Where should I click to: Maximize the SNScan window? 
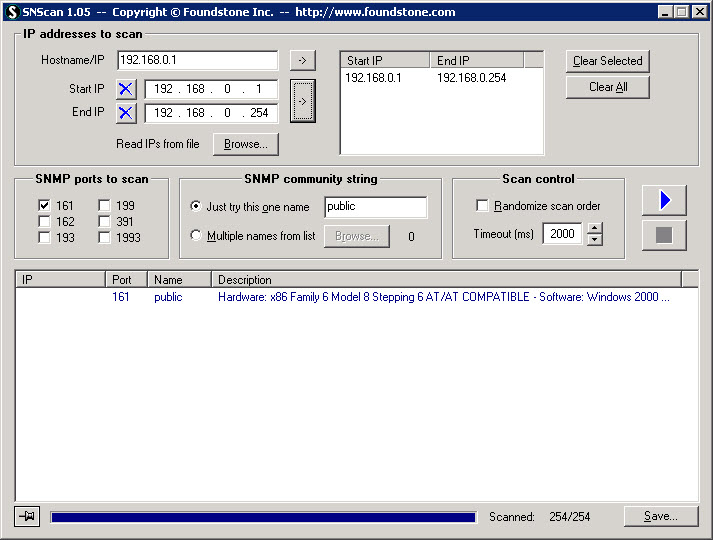(682, 12)
